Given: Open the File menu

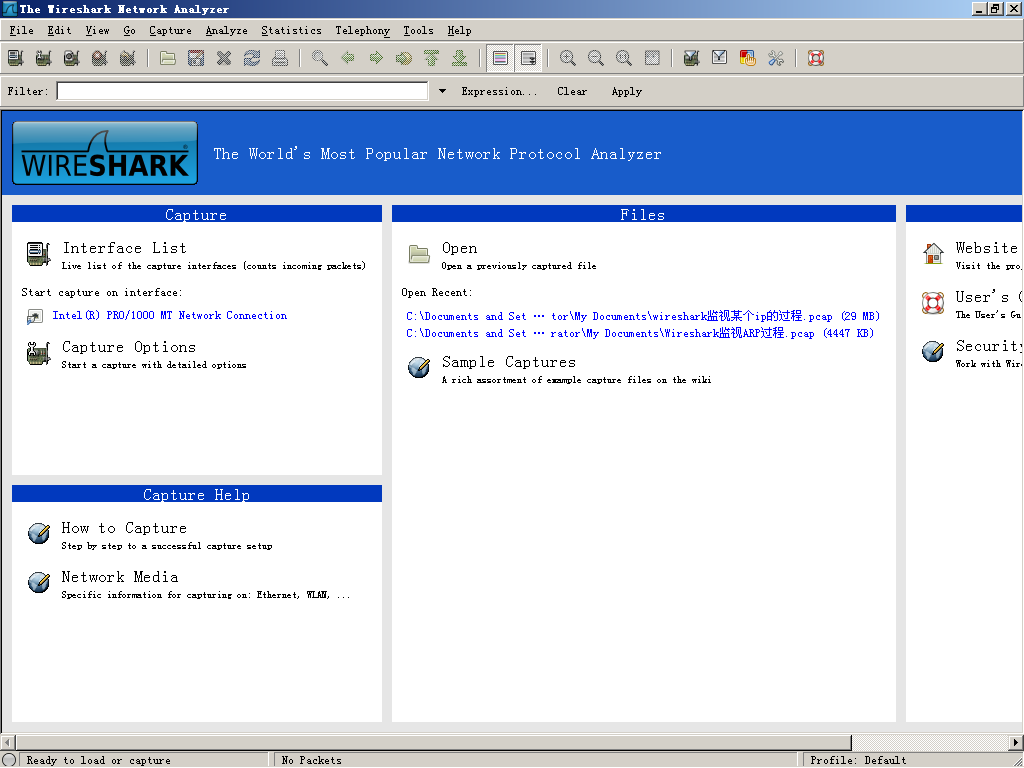Looking at the screenshot, I should click(x=22, y=31).
